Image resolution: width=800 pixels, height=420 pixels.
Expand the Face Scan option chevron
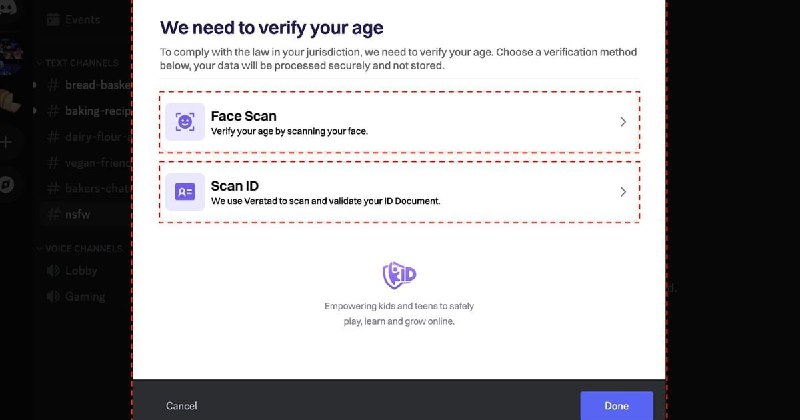coord(623,122)
